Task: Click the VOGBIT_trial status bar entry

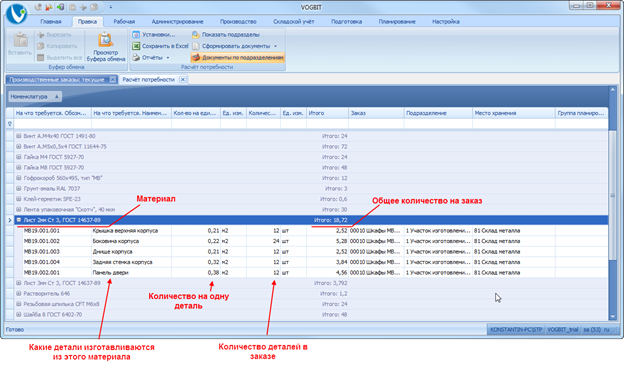Action: [x=562, y=330]
